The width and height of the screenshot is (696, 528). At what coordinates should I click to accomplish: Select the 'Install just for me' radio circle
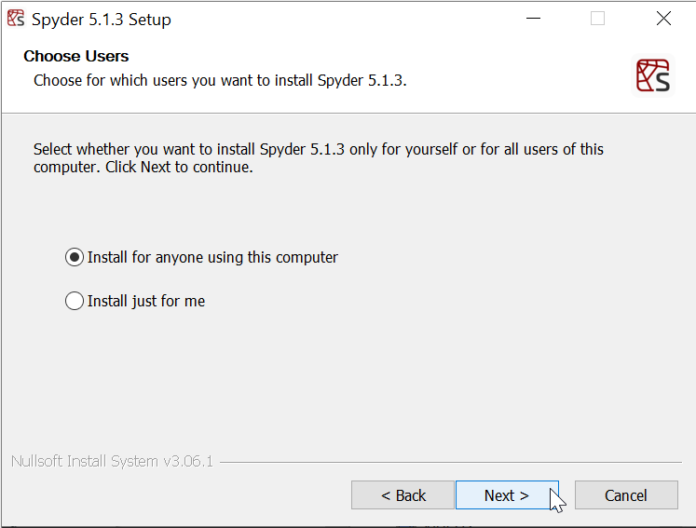[74, 301]
